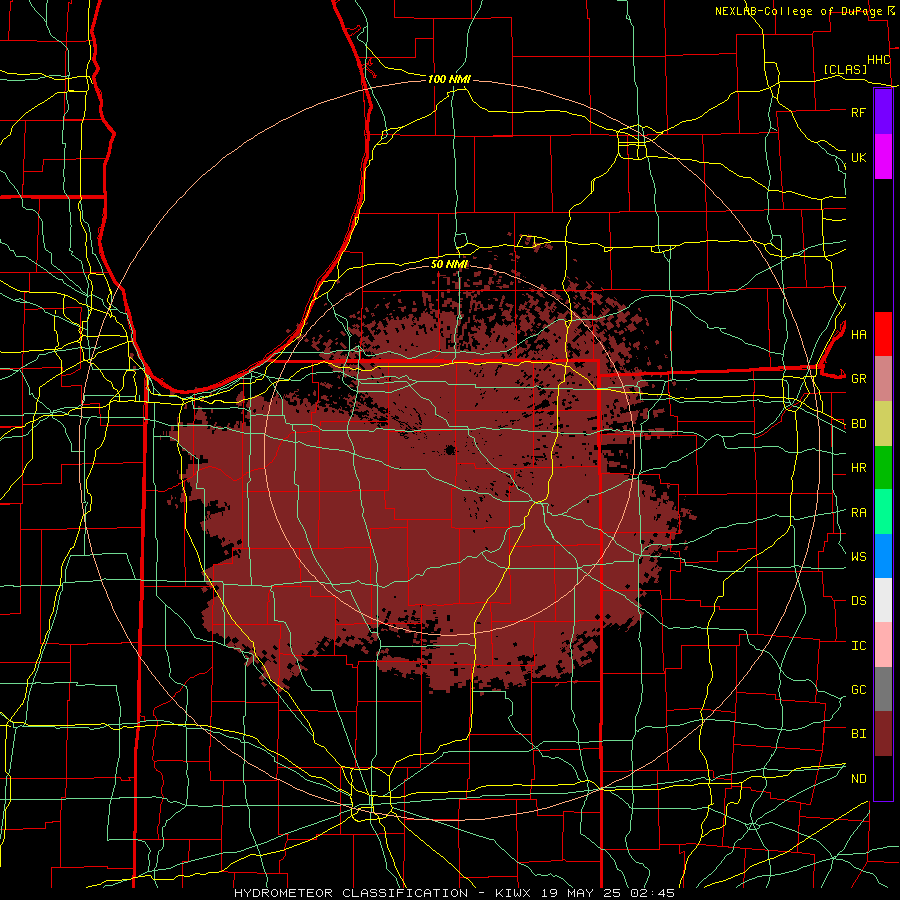The height and width of the screenshot is (900, 900).
Task: Click the RA legend label
Action: click(x=858, y=513)
